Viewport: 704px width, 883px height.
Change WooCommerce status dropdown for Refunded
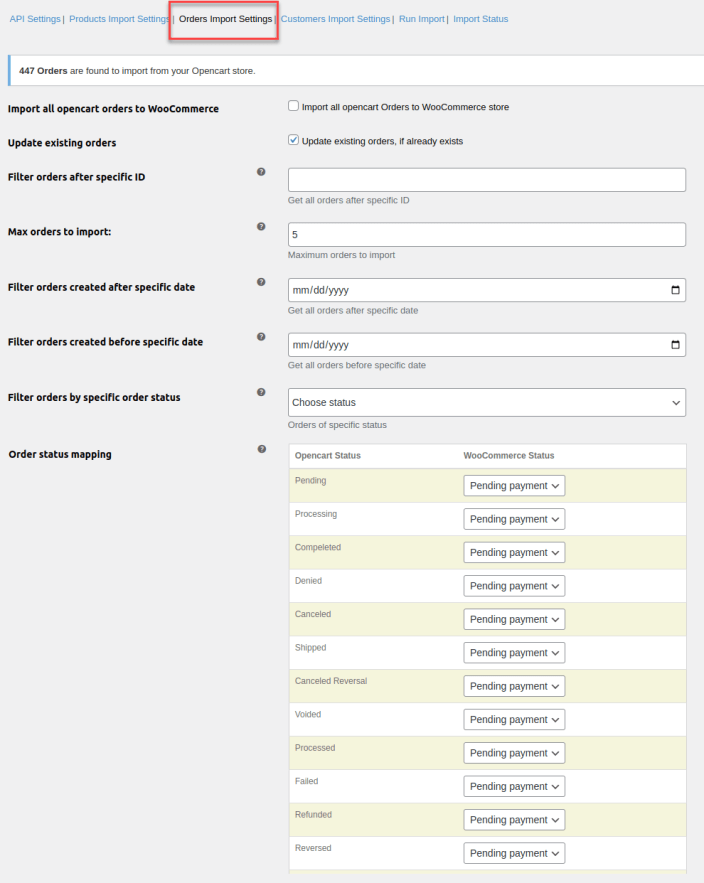(x=514, y=819)
